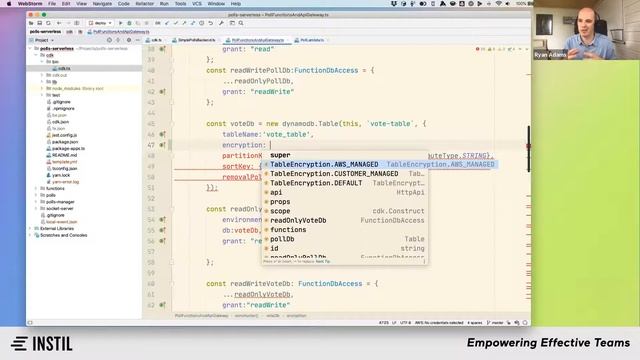Choose TableEncryption.CUSTOMER_MANAGED completion
Screen dimensions: 640x360
click(x=345, y=173)
